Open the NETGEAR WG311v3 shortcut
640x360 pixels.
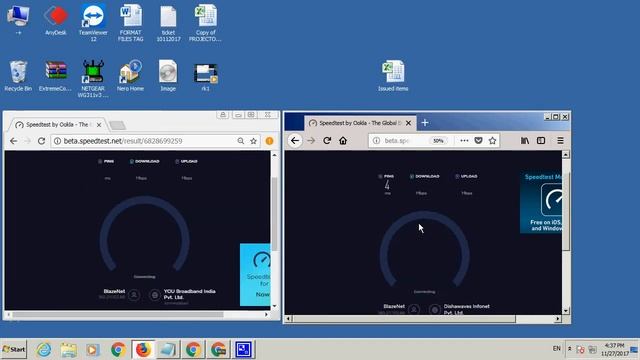click(x=93, y=79)
